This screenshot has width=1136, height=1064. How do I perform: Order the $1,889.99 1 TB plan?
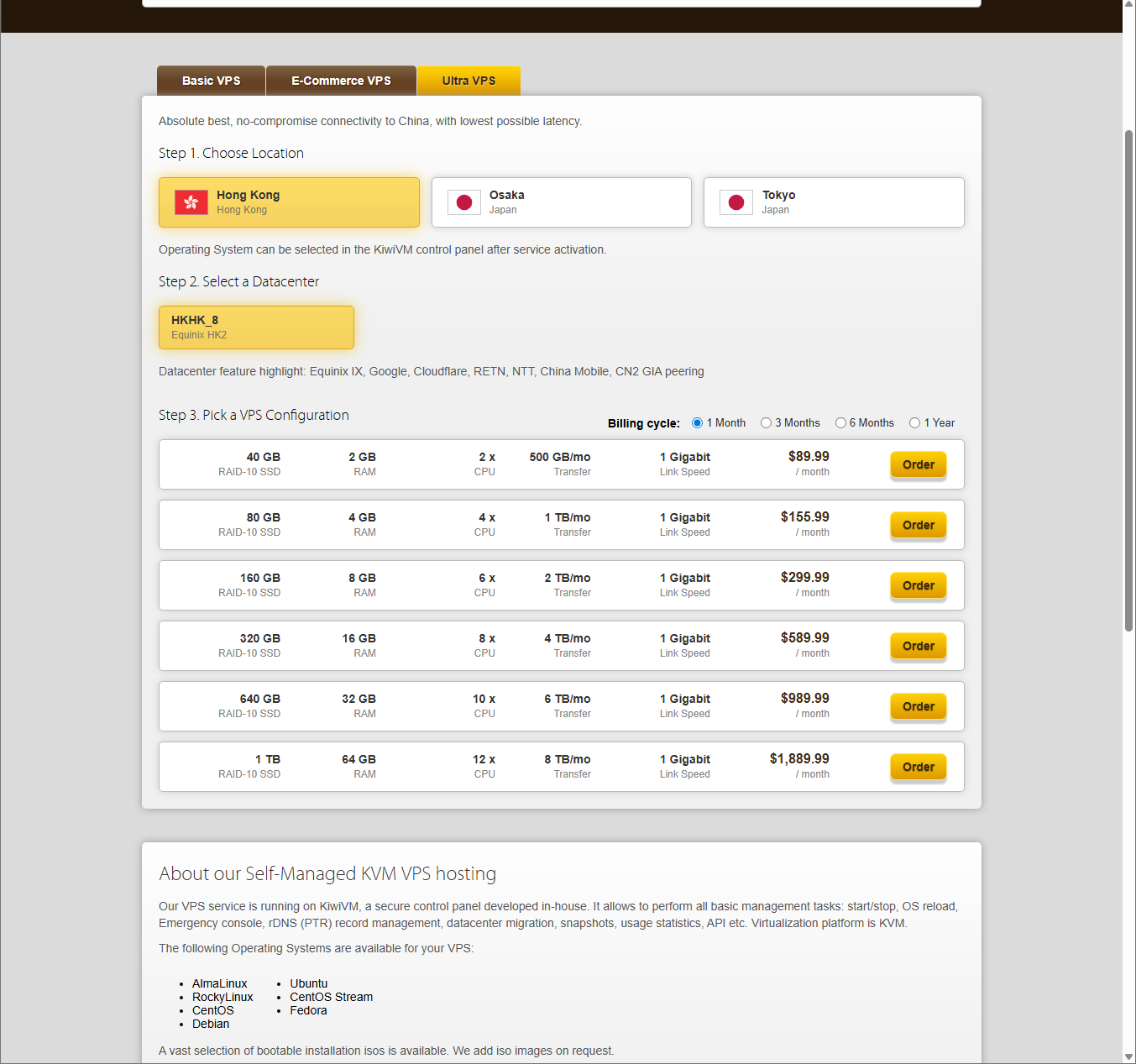918,767
